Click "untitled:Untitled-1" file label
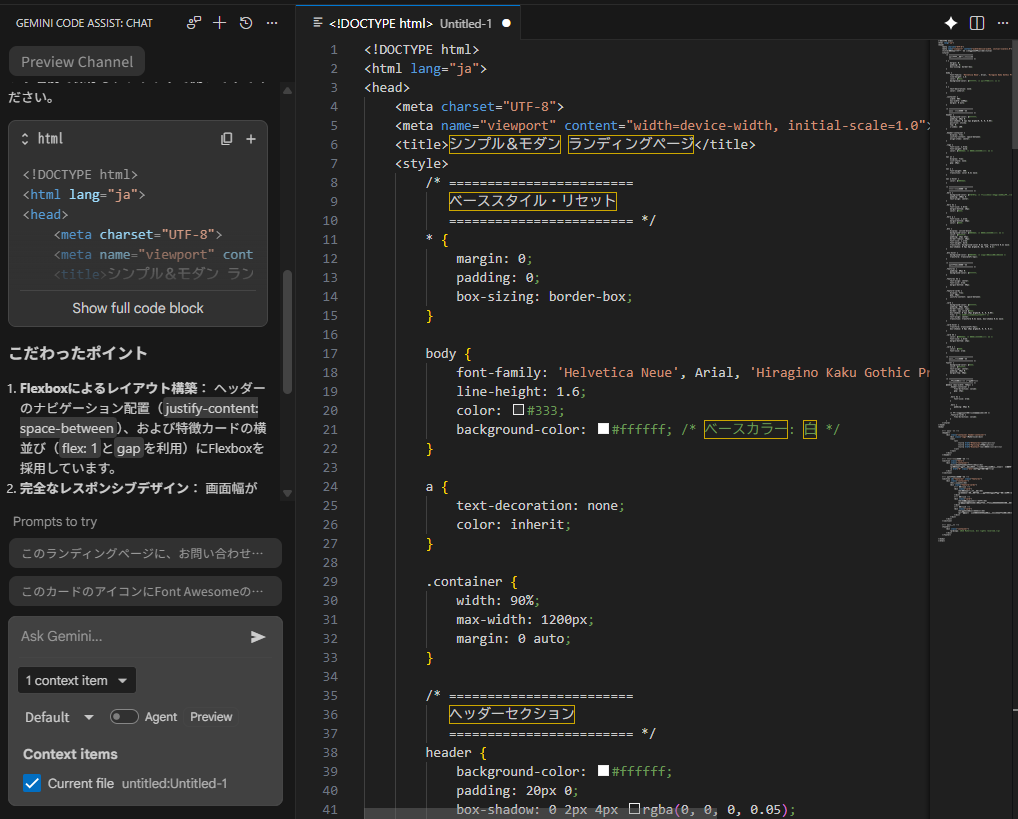The image size is (1018, 819). click(x=175, y=783)
